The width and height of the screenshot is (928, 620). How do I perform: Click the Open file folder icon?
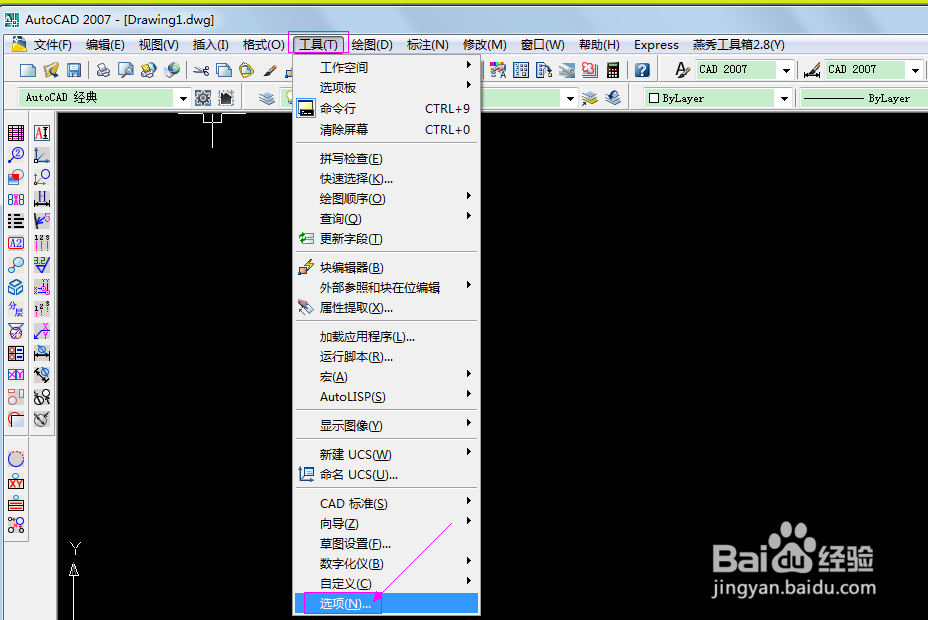(51, 70)
